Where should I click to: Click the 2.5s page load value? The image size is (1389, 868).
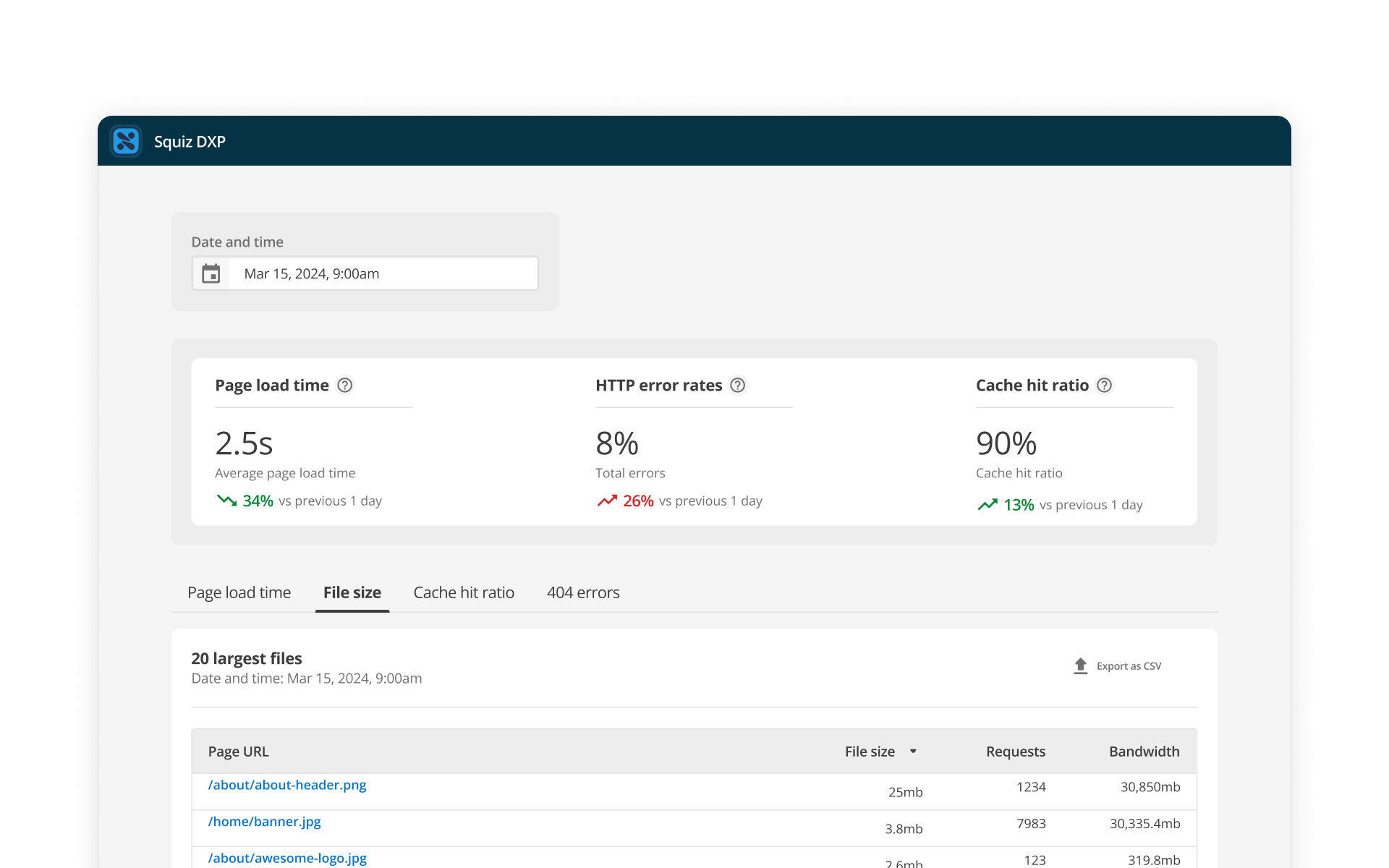pyautogui.click(x=244, y=443)
